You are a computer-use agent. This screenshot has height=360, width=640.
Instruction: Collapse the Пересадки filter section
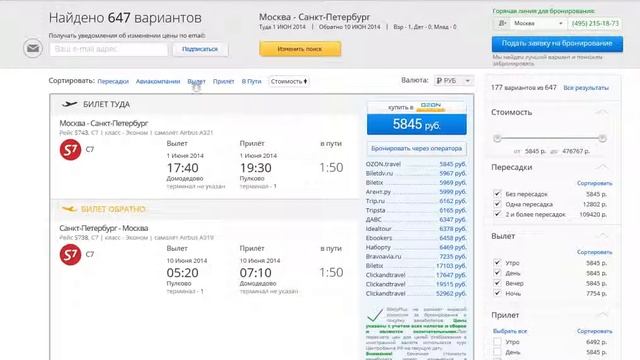pos(602,167)
